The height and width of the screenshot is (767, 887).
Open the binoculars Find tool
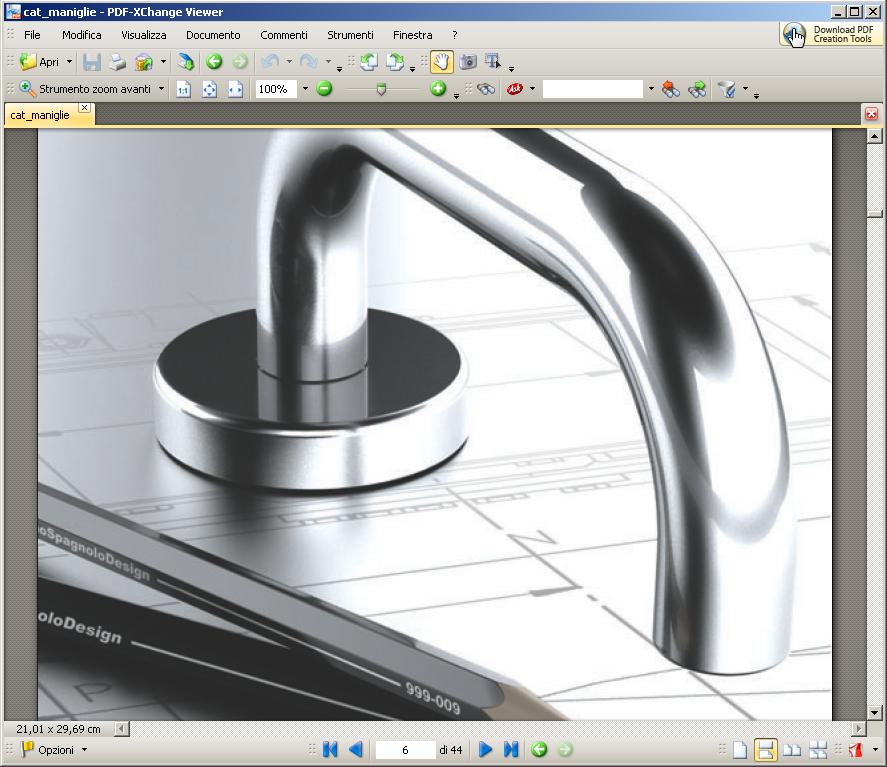tap(486, 89)
